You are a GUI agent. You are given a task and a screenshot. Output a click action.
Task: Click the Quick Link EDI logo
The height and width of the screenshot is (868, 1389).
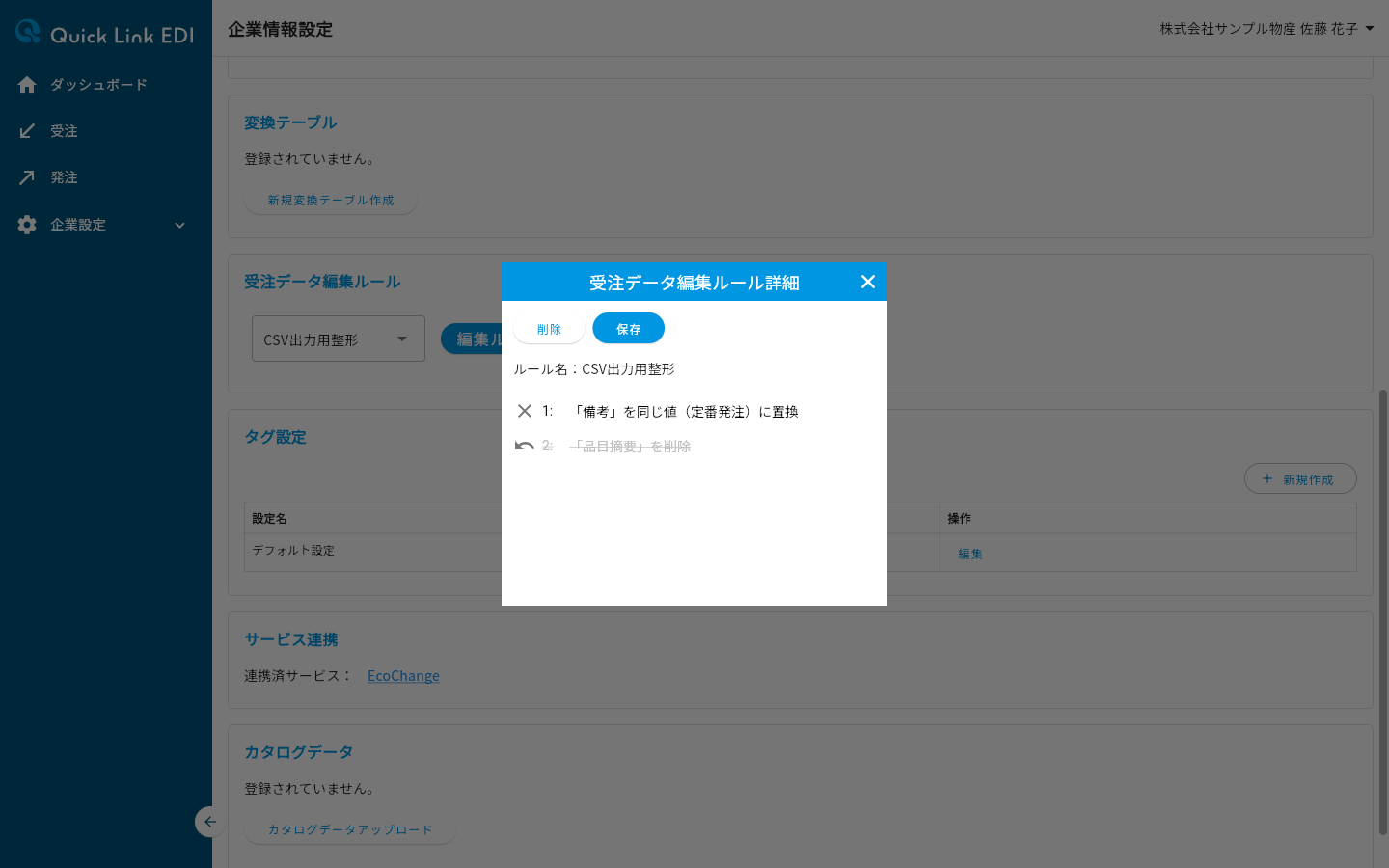click(105, 34)
